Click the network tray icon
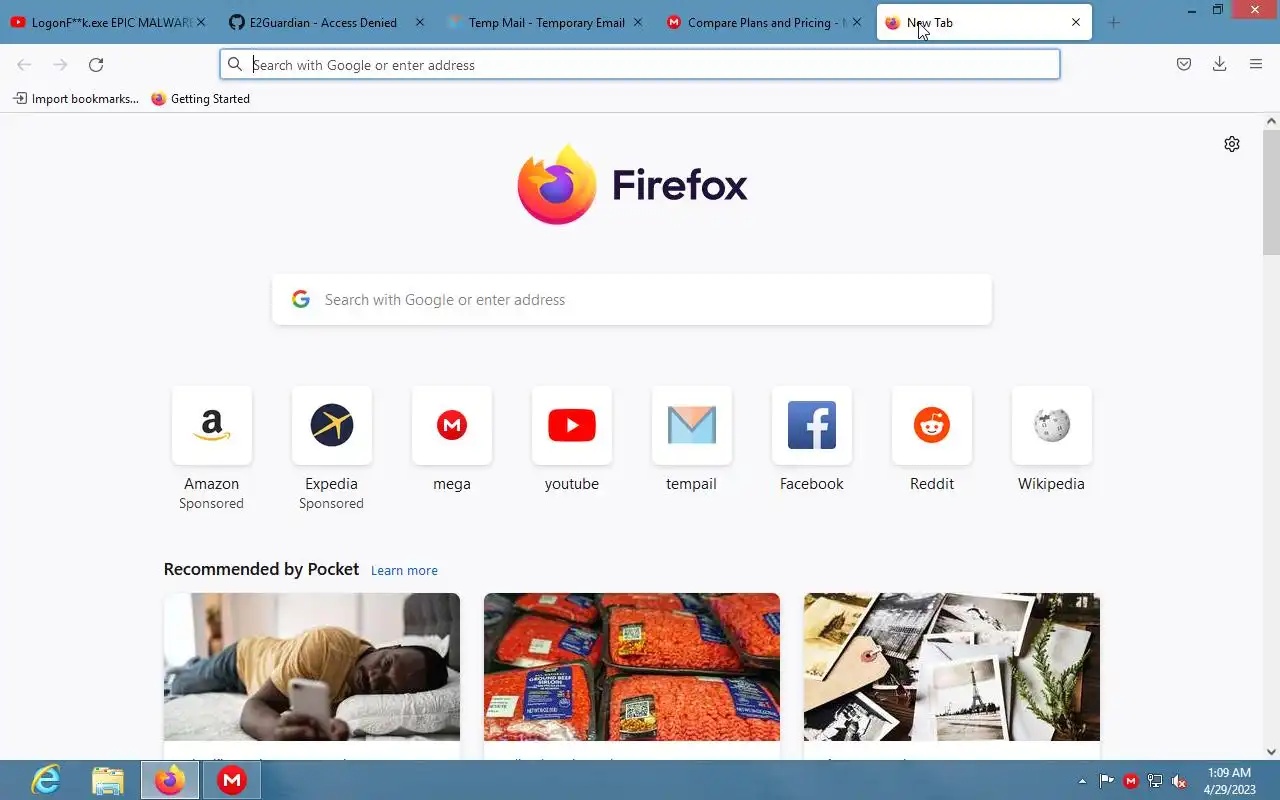 (1155, 781)
